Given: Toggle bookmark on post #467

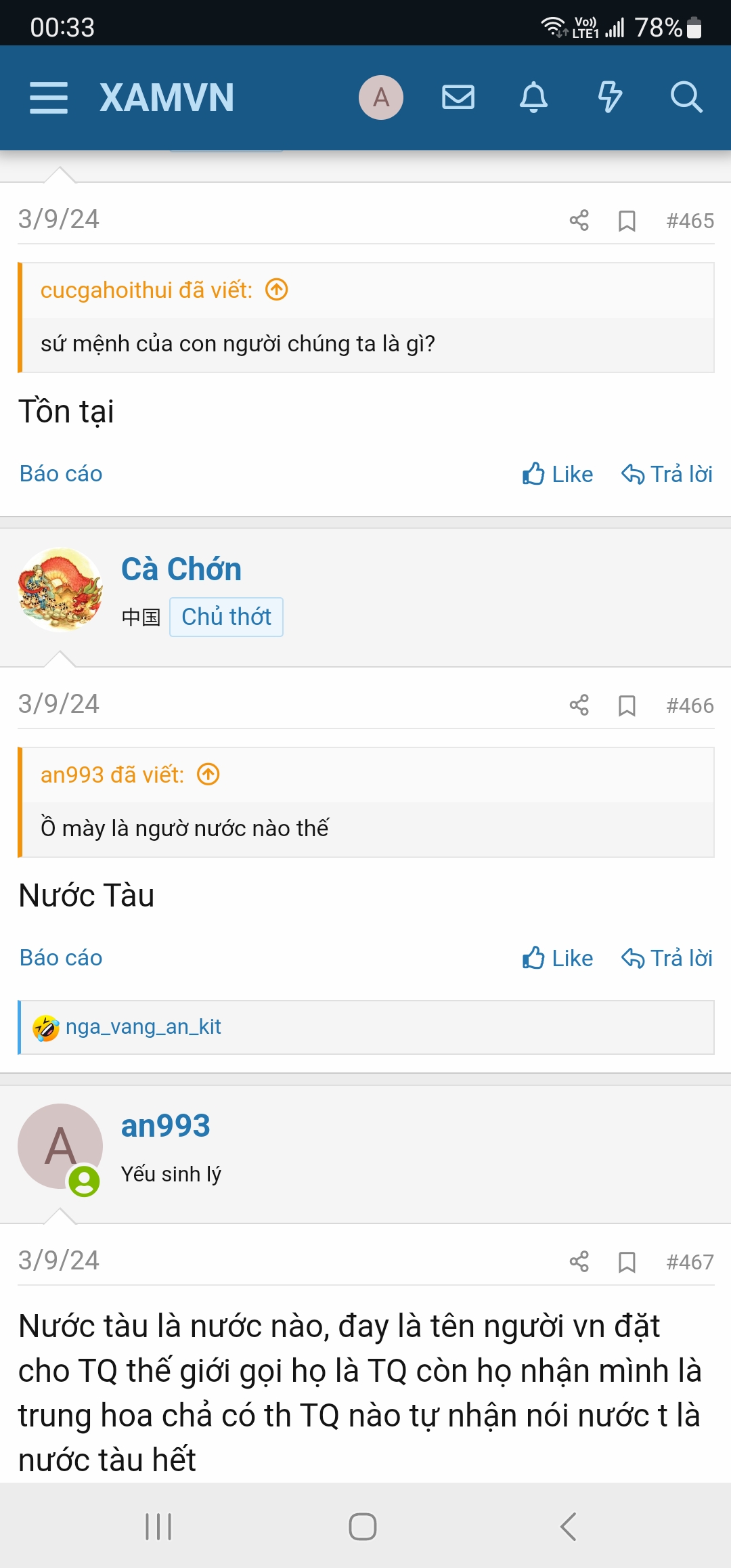Looking at the screenshot, I should [627, 1262].
